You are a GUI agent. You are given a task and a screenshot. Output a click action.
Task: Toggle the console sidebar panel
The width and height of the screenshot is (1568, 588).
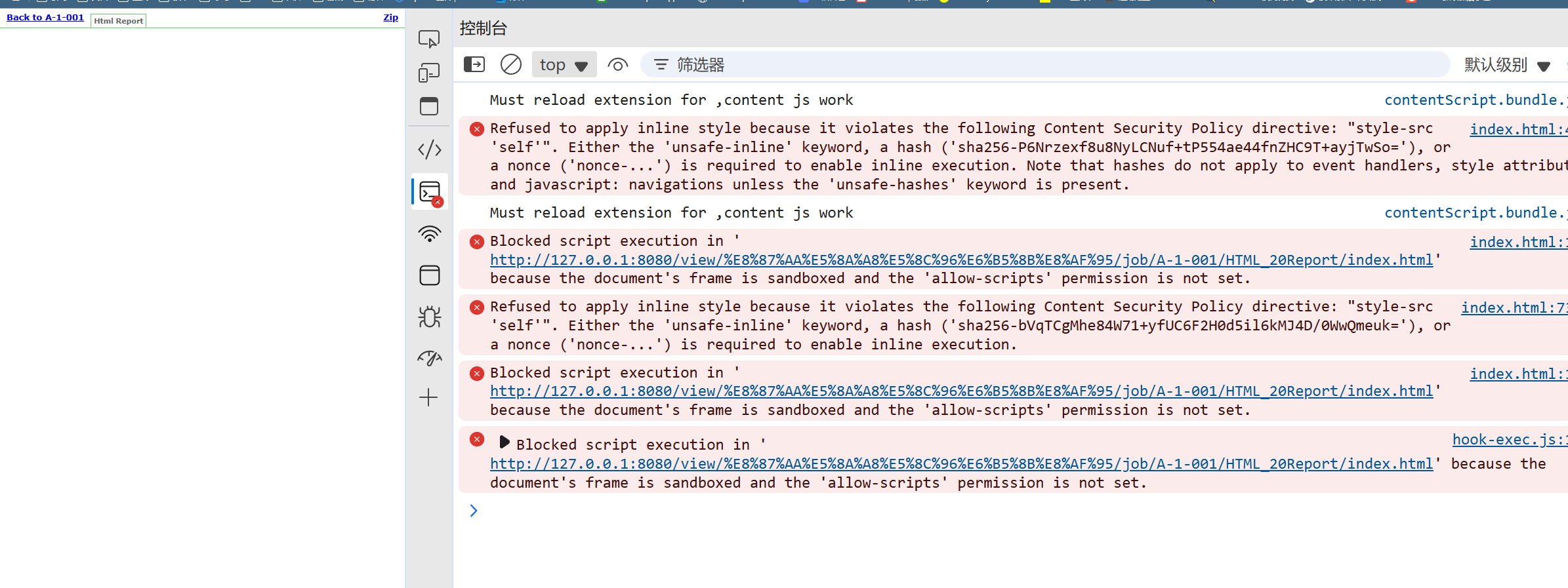(474, 64)
